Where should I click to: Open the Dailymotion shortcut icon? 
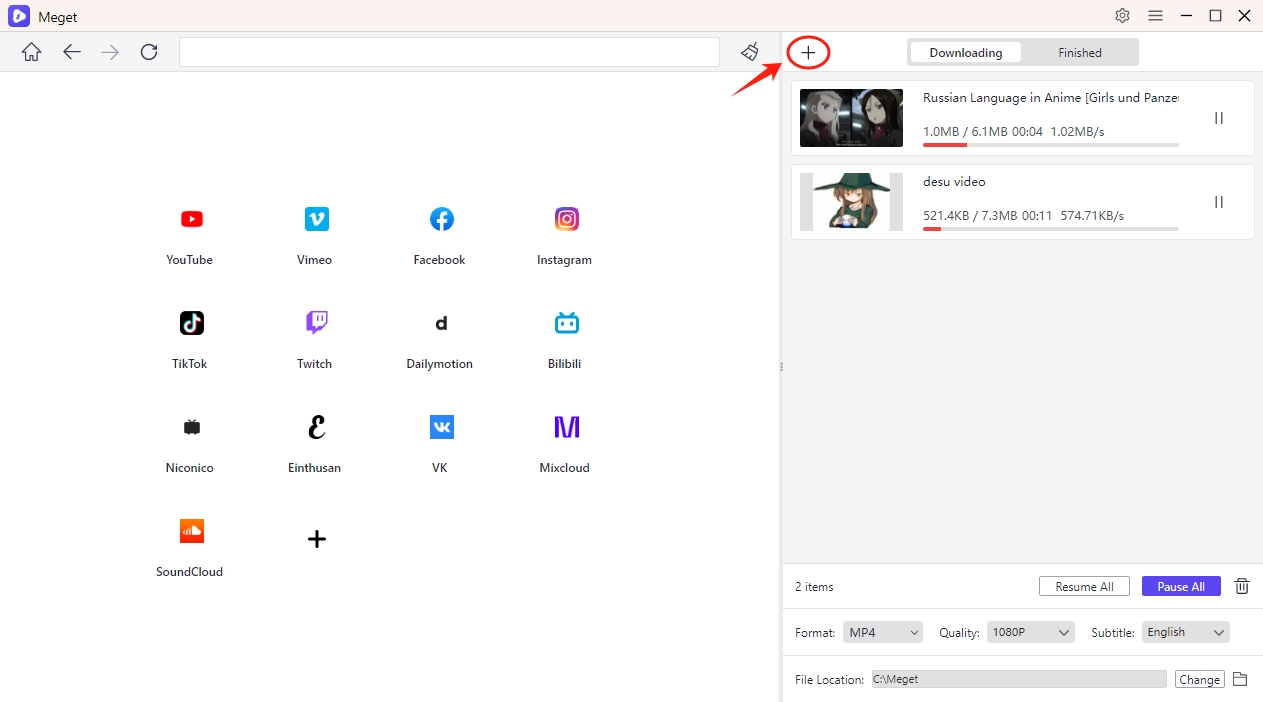click(441, 323)
